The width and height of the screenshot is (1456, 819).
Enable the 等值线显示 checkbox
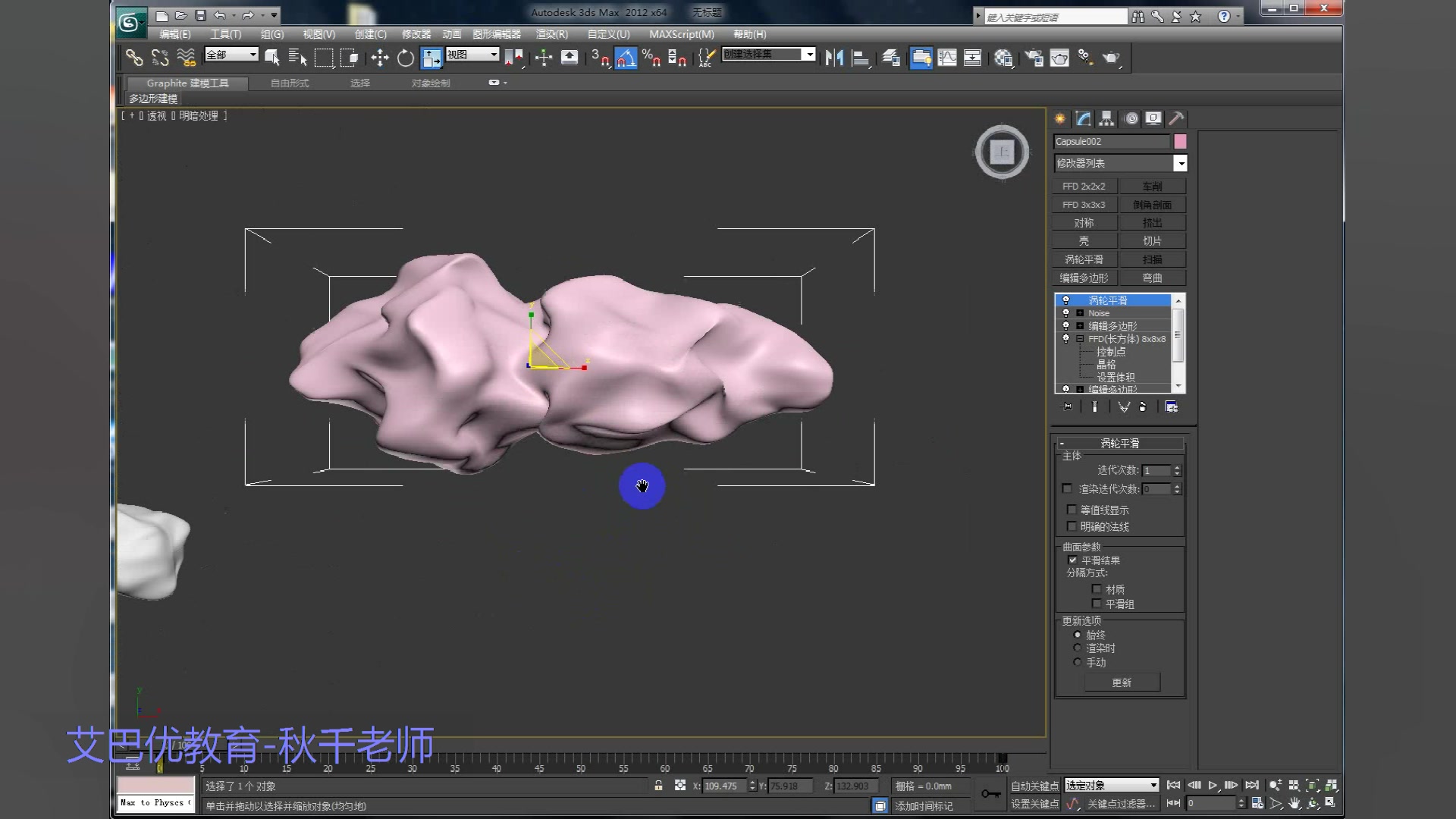click(x=1072, y=510)
